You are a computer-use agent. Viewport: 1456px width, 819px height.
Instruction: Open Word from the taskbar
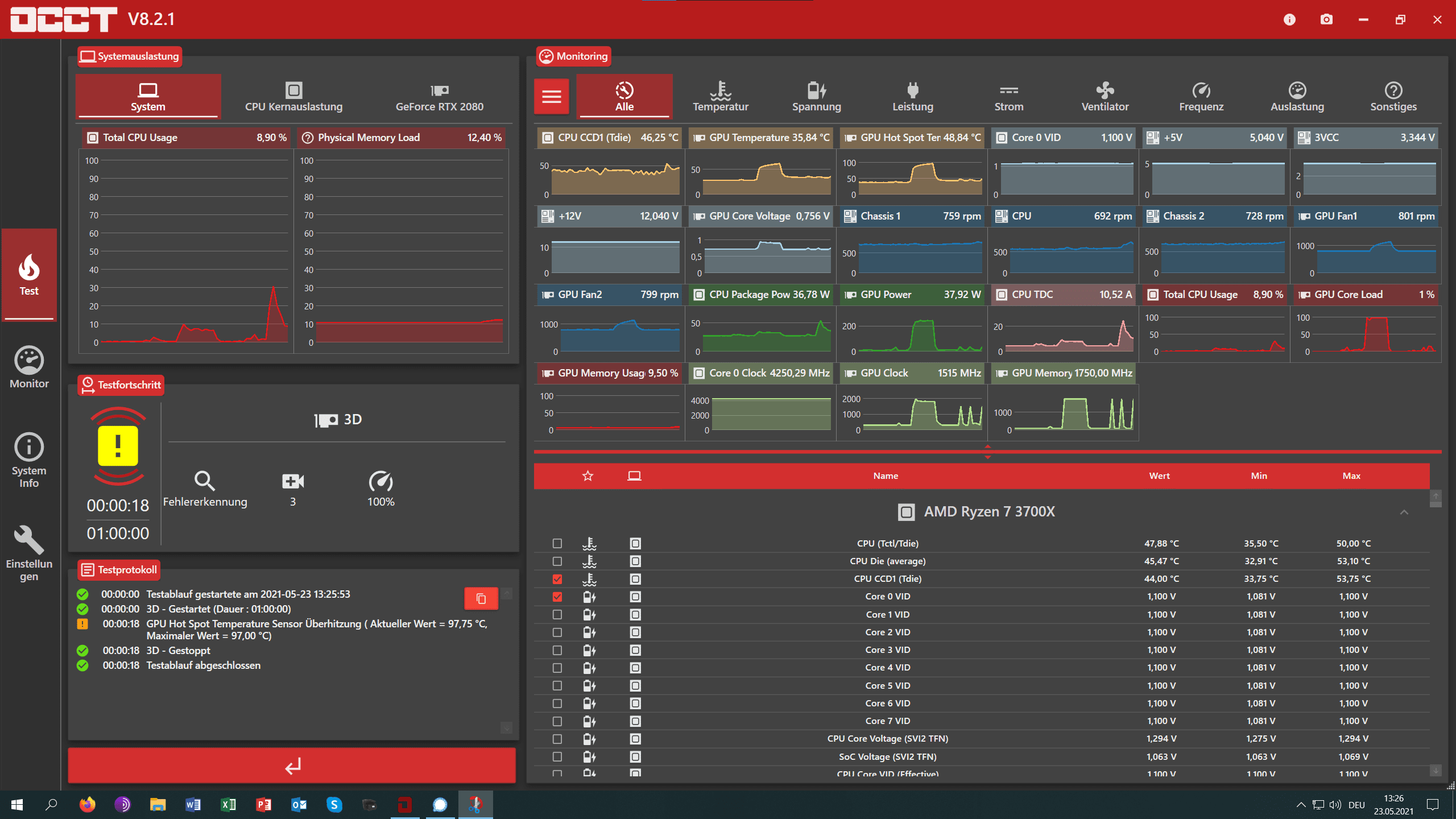[193, 804]
